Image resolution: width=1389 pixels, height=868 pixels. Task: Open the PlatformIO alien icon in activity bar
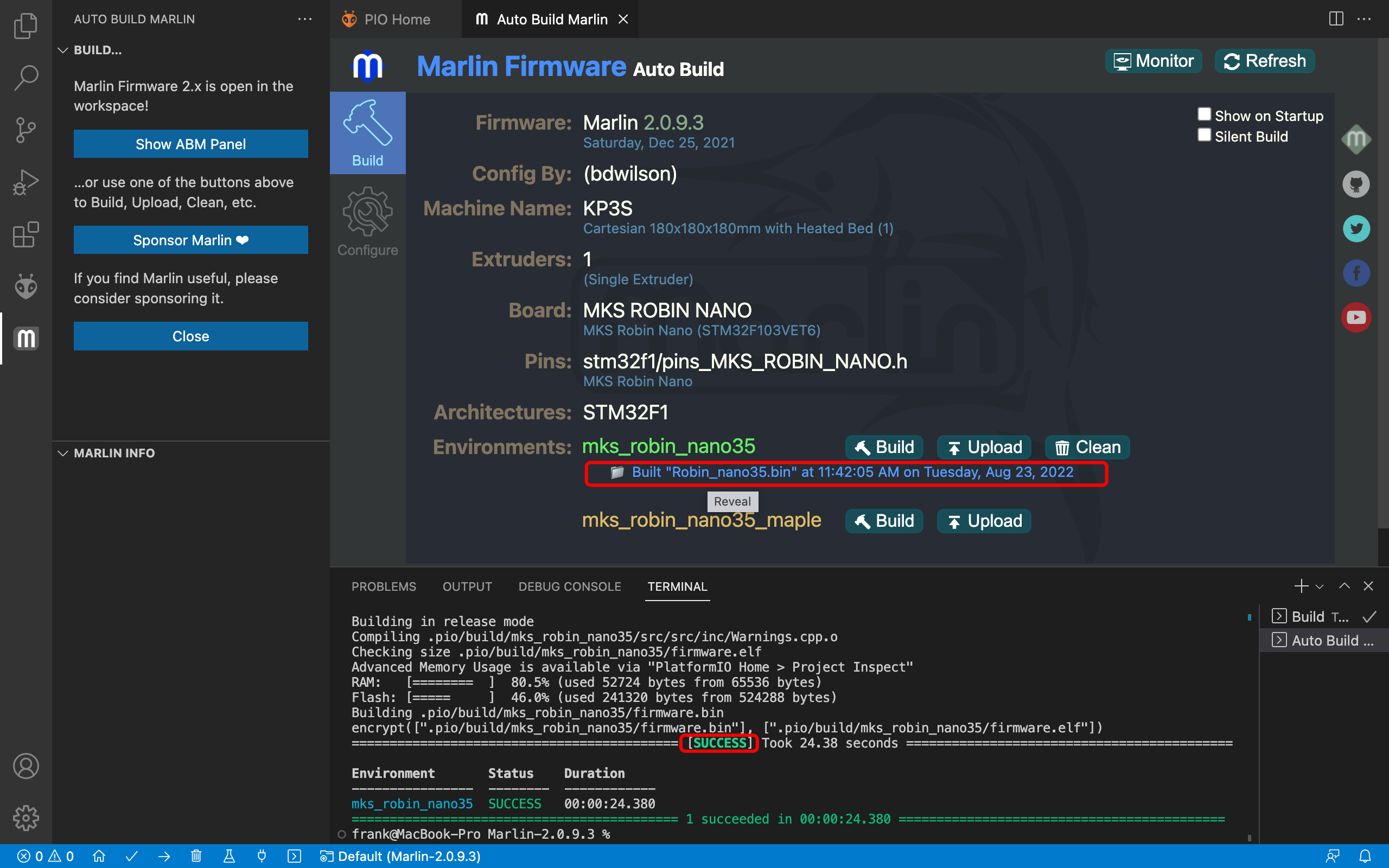[x=26, y=286]
